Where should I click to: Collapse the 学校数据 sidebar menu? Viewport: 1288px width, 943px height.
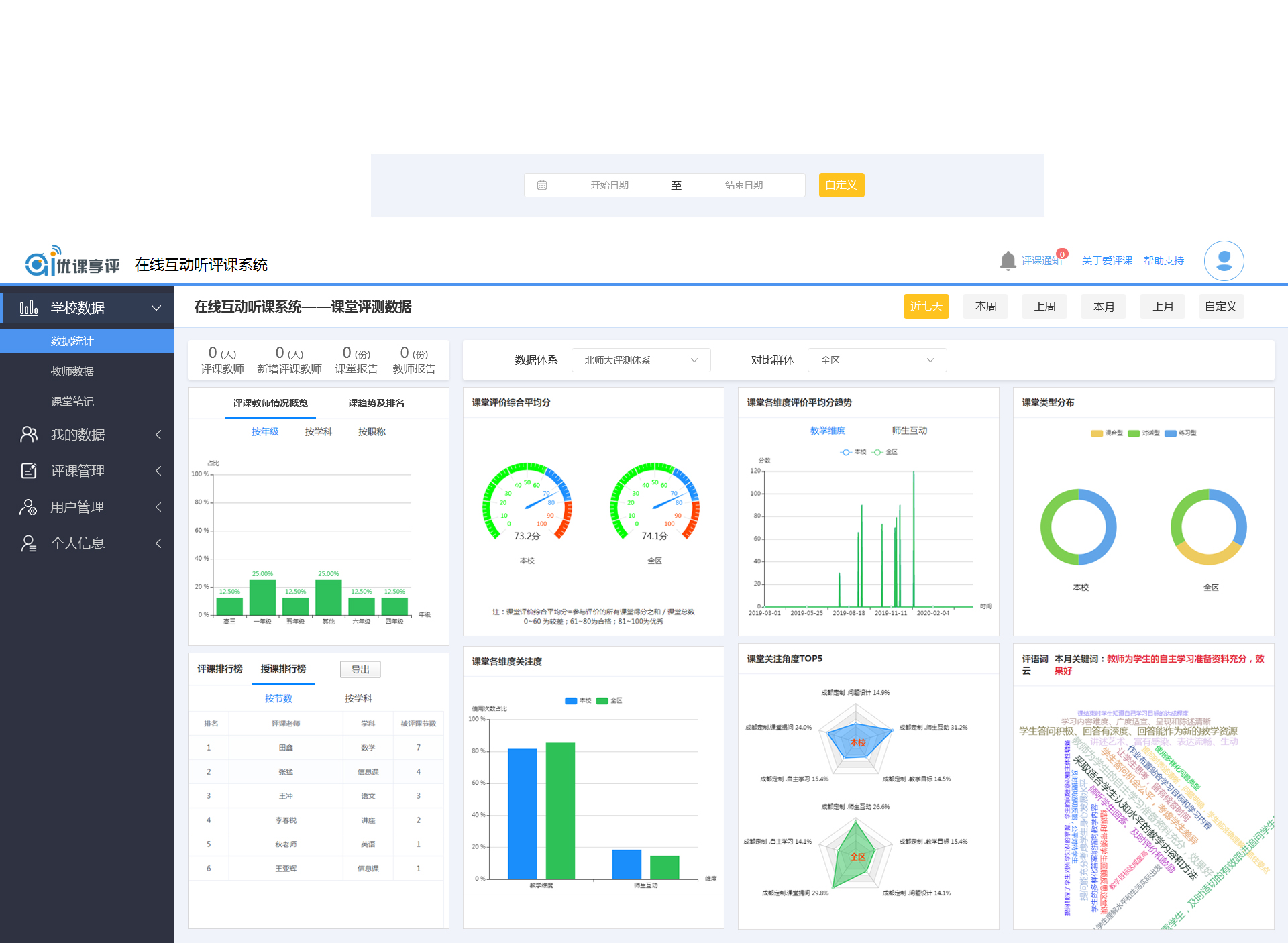coord(156,308)
